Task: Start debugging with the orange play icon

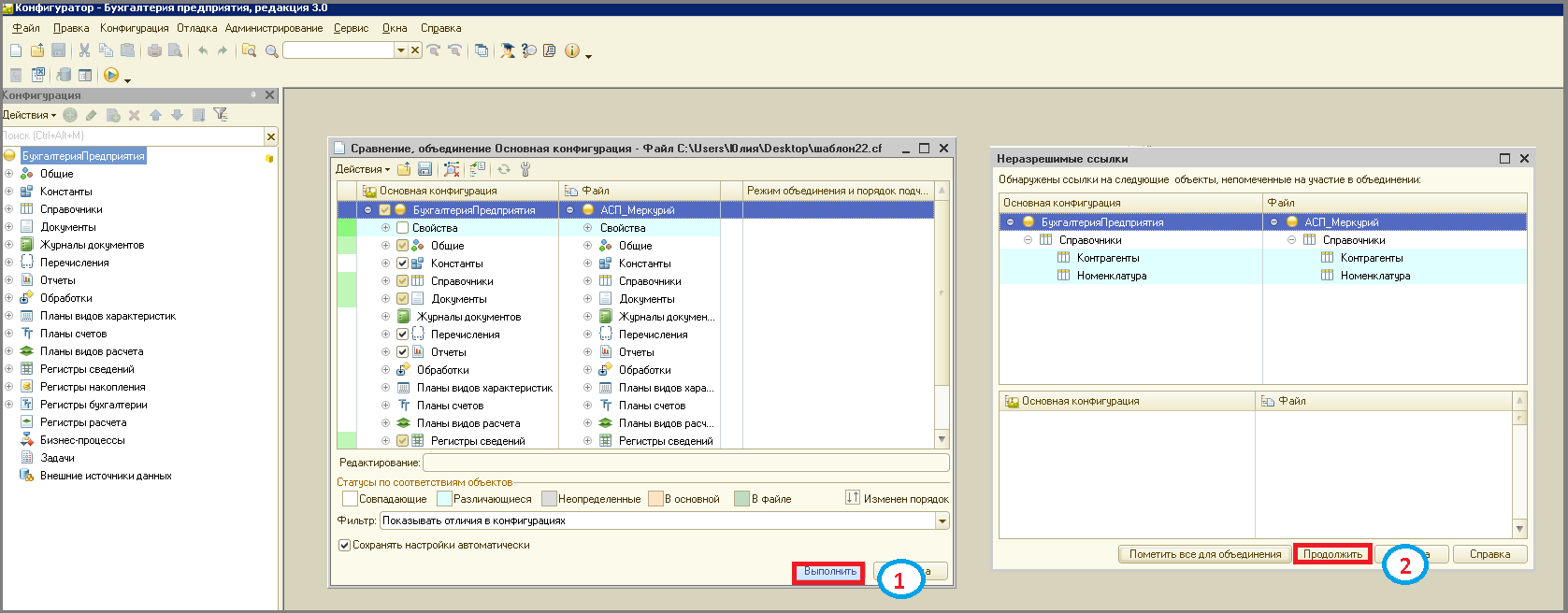Action: point(111,75)
